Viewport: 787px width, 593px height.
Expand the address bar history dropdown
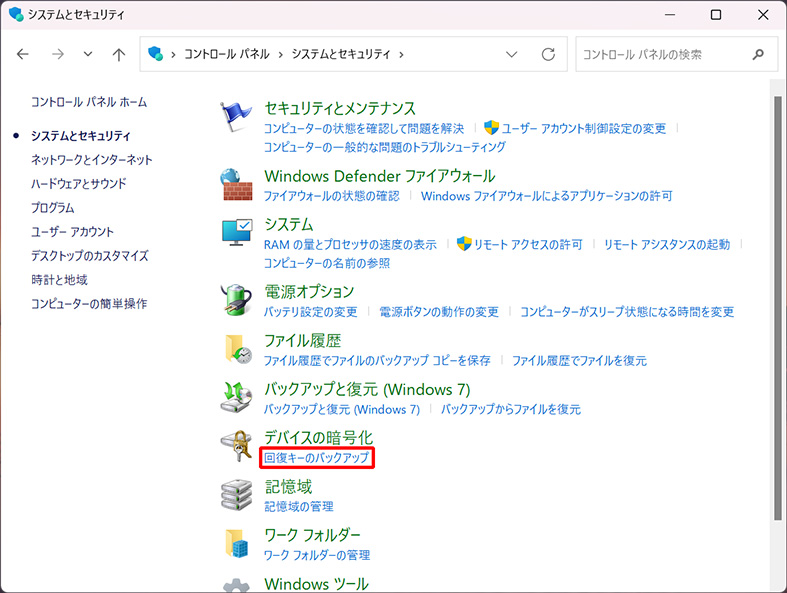point(511,54)
